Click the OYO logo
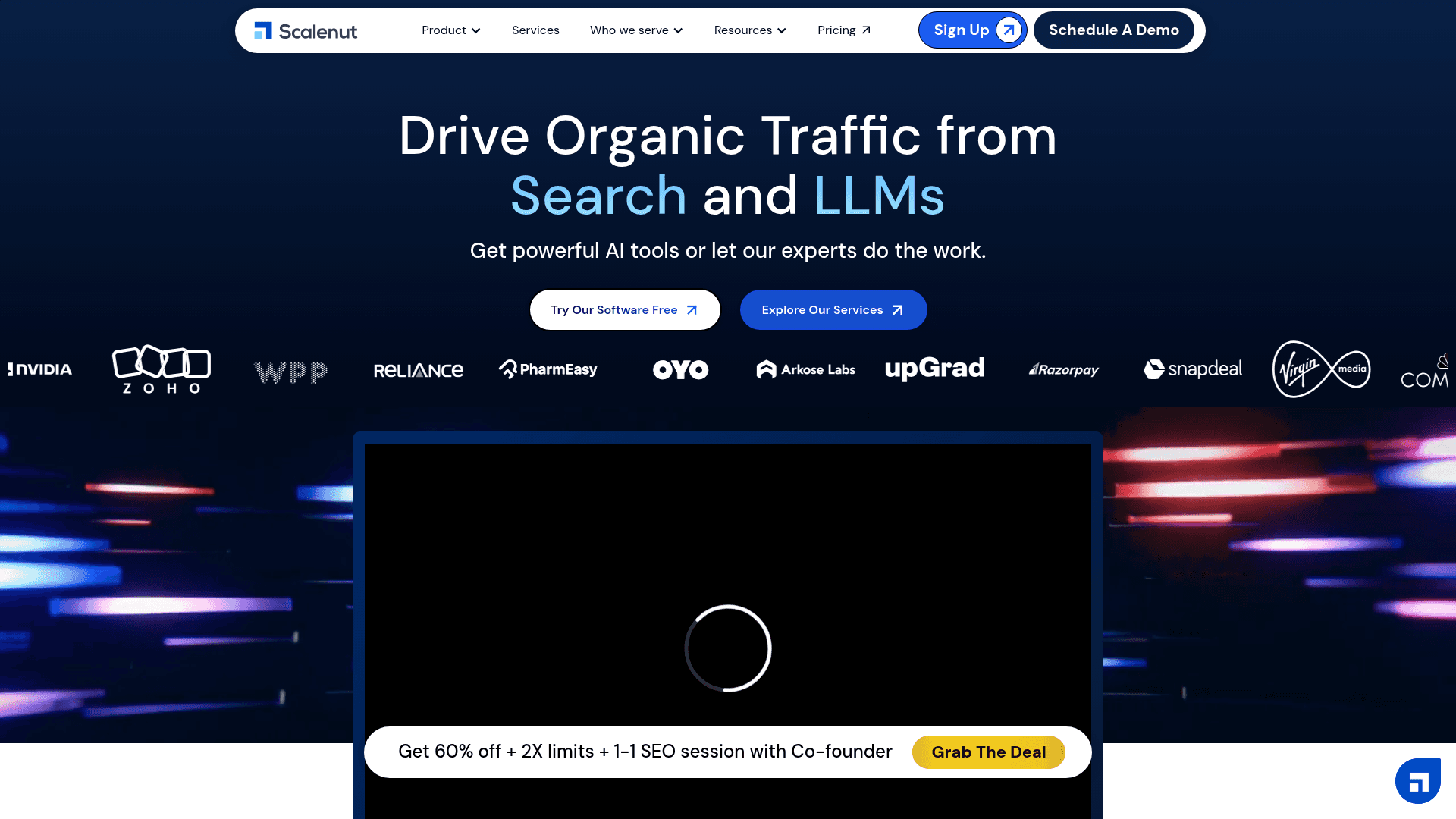The height and width of the screenshot is (819, 1456). (x=680, y=369)
